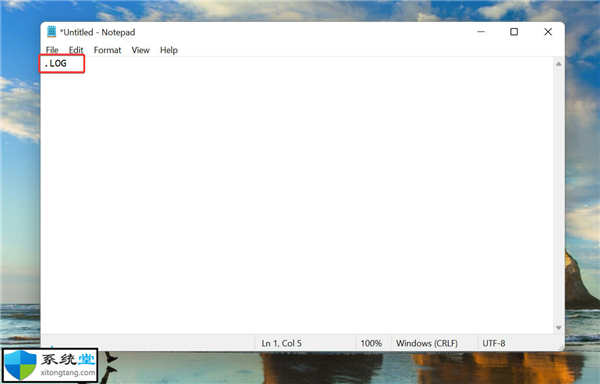The height and width of the screenshot is (384, 600).
Task: Open the View menu
Action: click(x=140, y=50)
